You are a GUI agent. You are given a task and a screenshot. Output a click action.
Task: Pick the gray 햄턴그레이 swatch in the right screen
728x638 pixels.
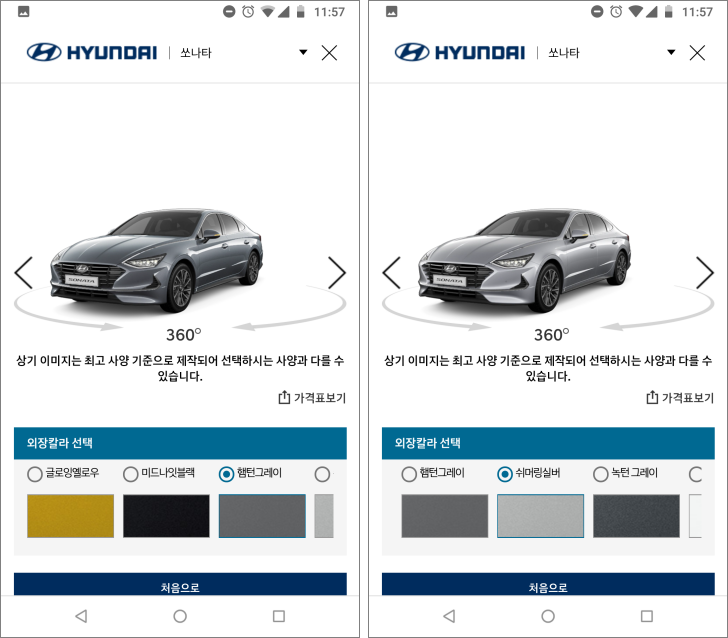click(445, 516)
